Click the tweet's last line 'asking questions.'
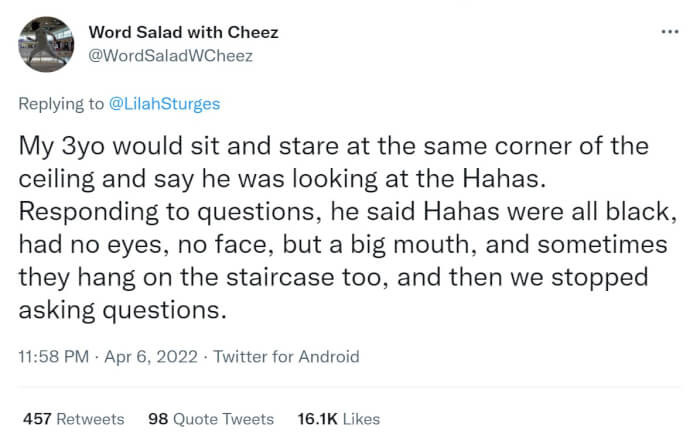Screen dimensions: 700x448 122,310
